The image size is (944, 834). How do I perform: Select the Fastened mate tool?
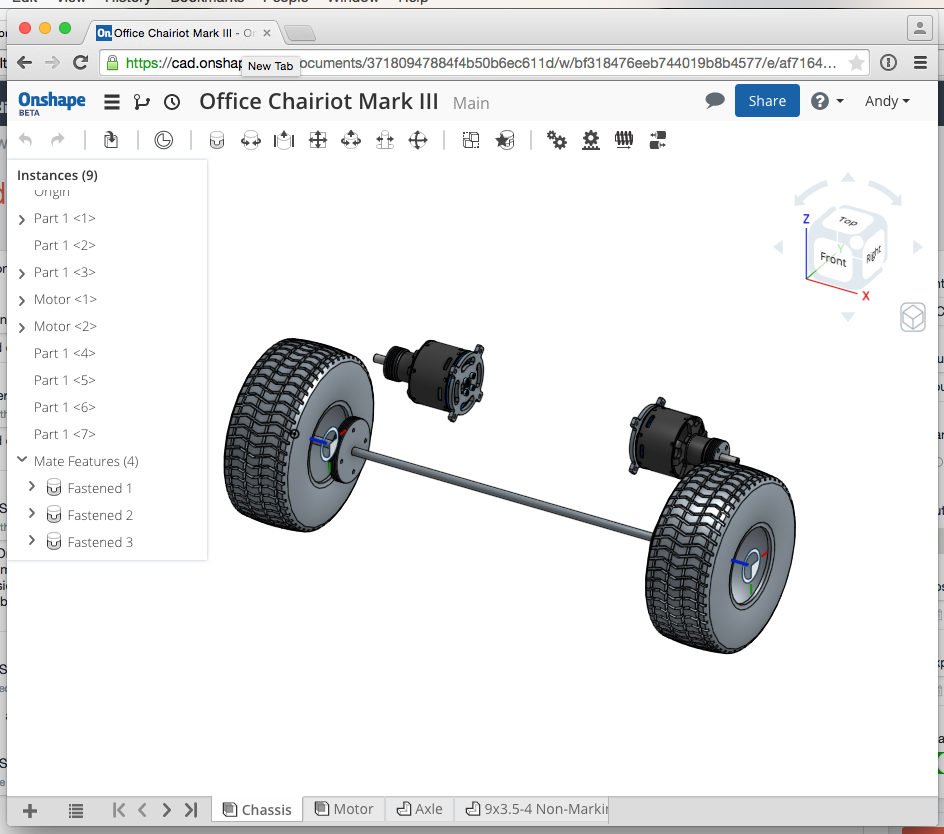(x=217, y=140)
